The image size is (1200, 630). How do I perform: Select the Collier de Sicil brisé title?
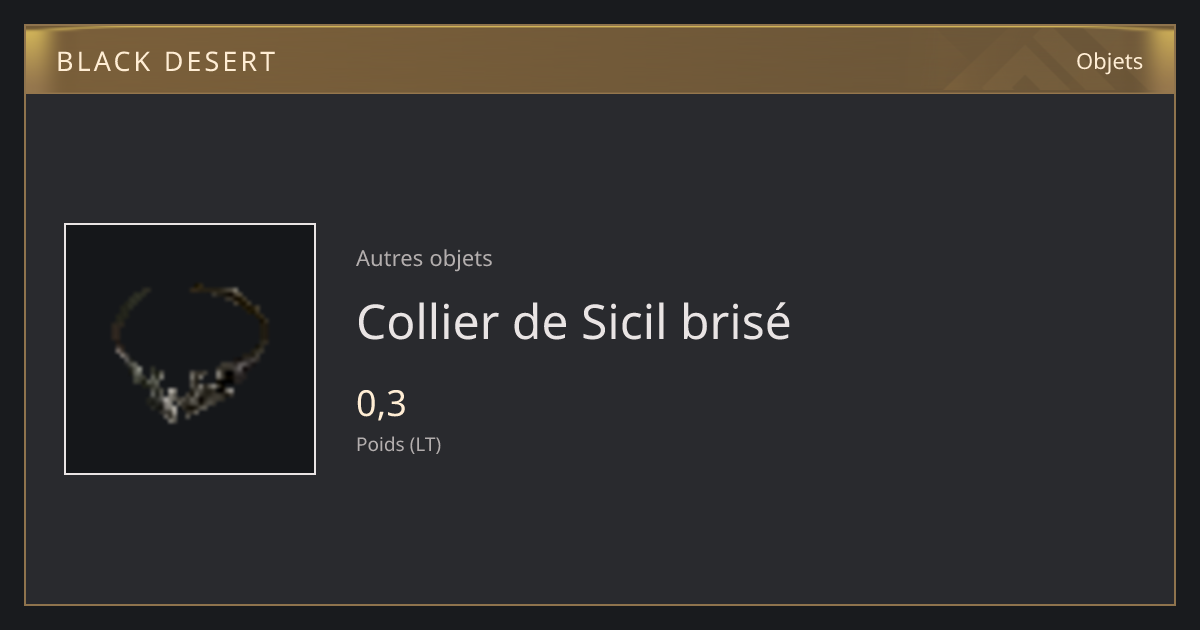573,322
